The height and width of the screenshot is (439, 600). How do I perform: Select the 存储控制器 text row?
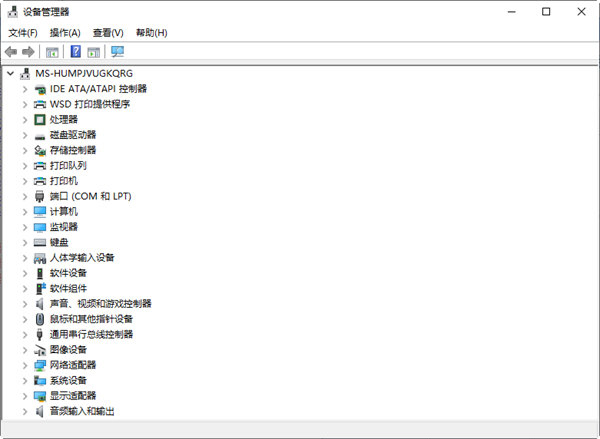click(x=73, y=150)
